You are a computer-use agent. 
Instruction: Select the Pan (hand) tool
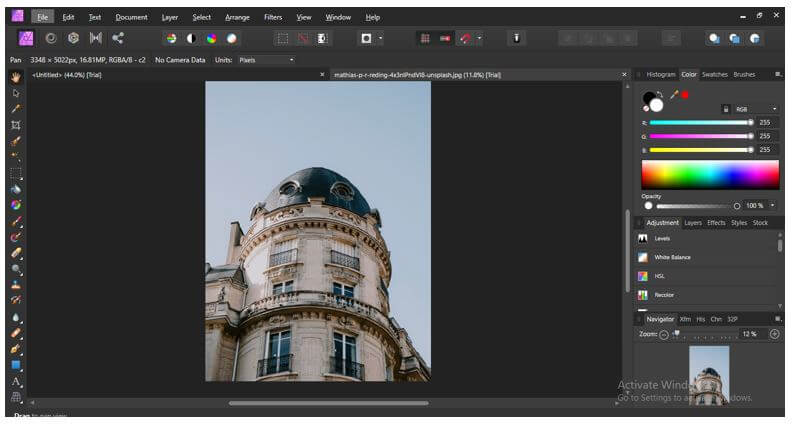16,78
